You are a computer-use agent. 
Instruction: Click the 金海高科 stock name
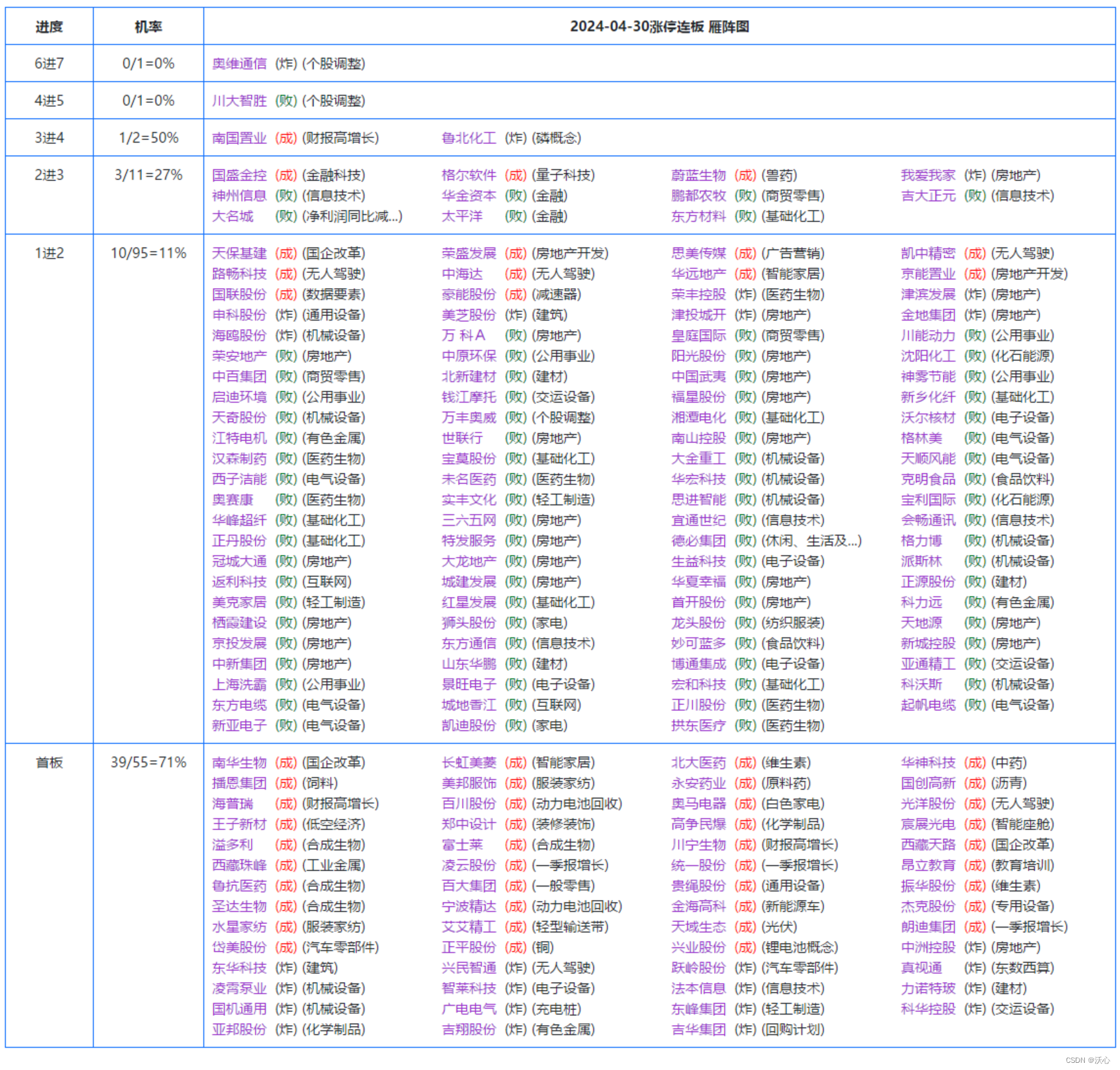click(x=698, y=906)
